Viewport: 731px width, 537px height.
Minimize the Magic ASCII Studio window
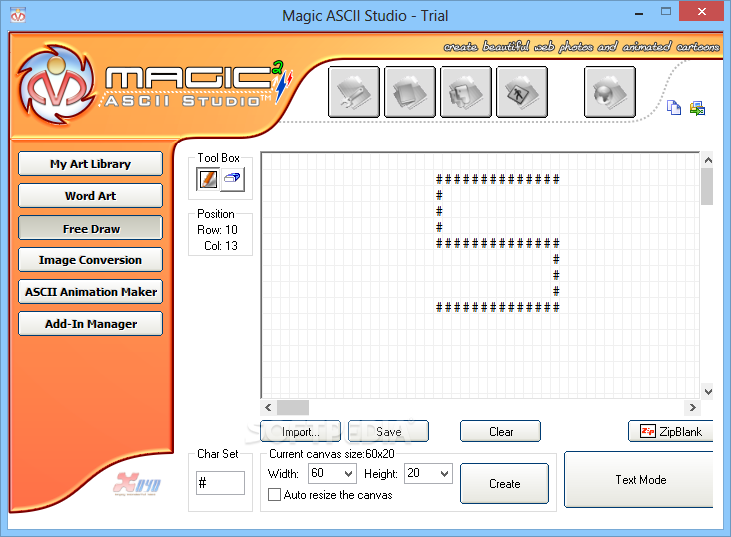pyautogui.click(x=639, y=12)
